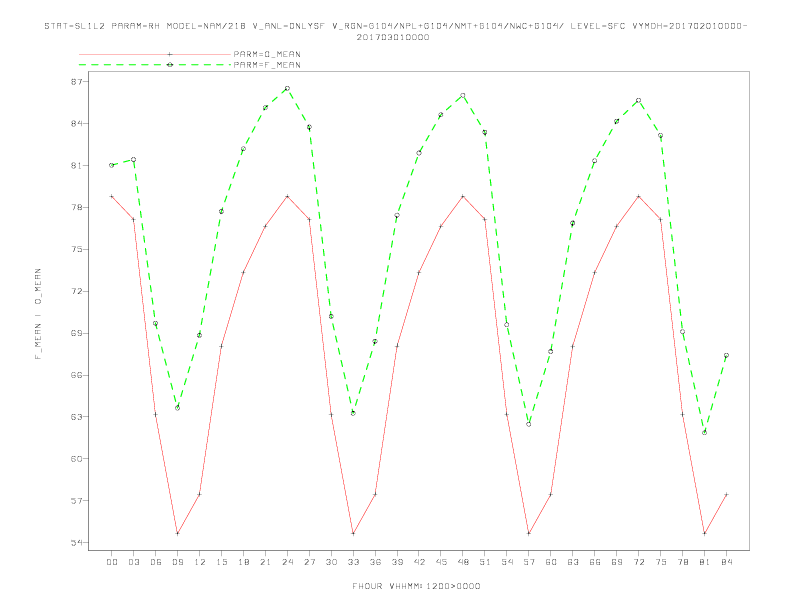The height and width of the screenshot is (612, 792).
Task: Click the x-axis tick label 36
Action: click(375, 562)
